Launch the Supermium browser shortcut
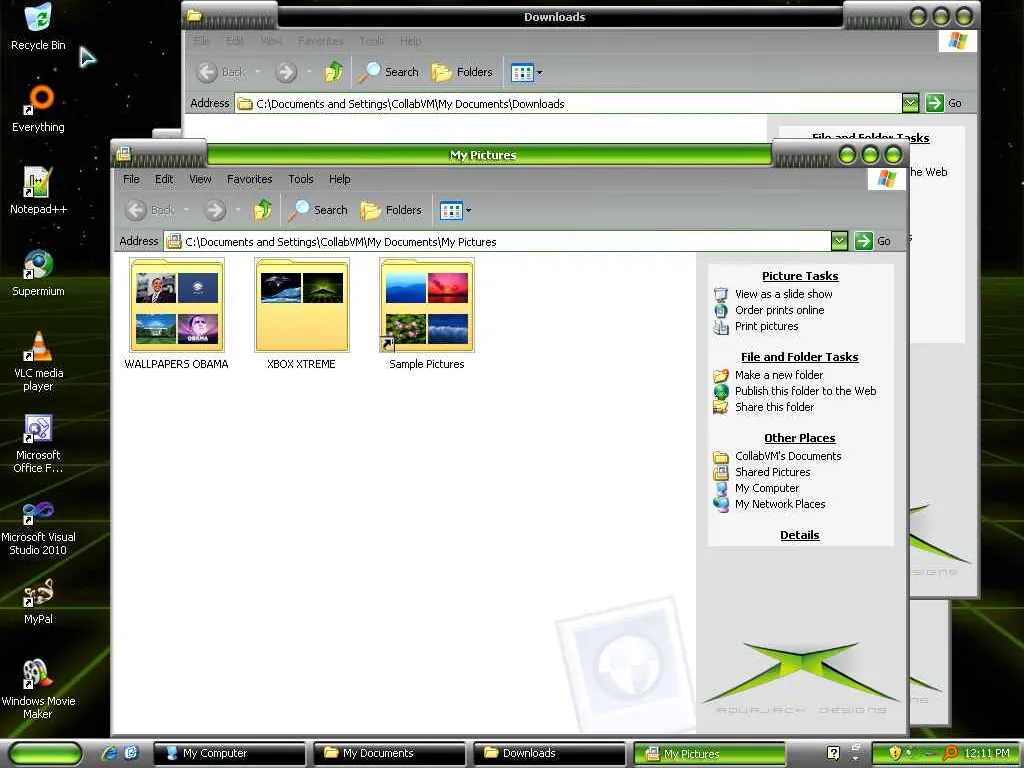This screenshot has width=1024, height=768. (x=38, y=273)
